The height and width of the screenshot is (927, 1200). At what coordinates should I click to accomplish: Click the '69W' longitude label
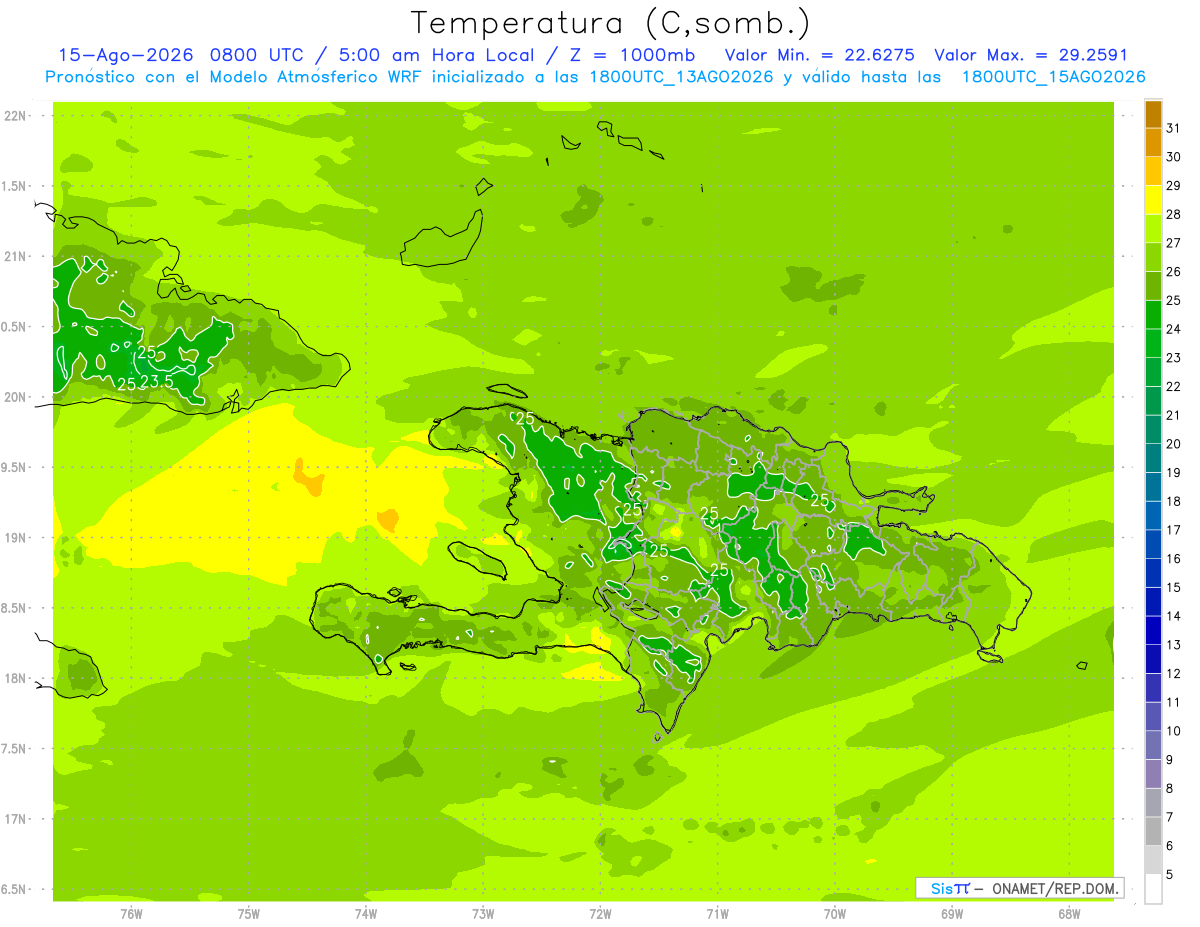click(x=951, y=913)
